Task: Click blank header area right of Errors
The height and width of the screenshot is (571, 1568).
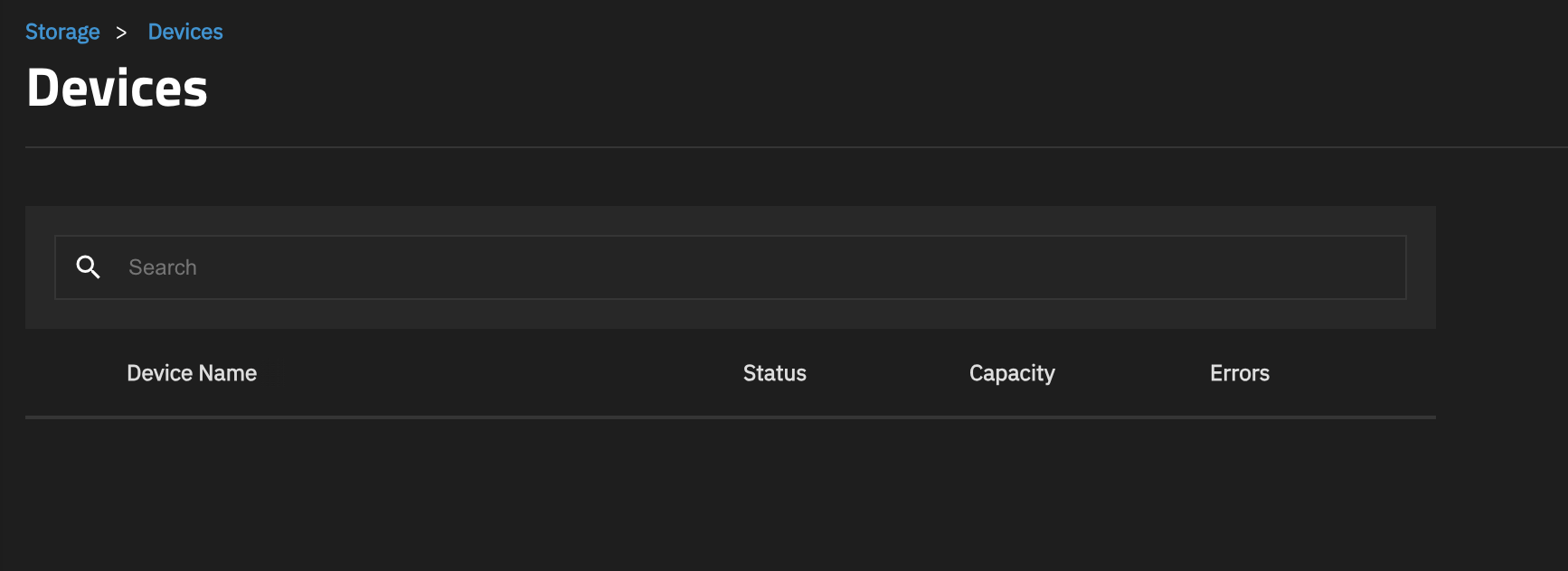Action: (x=1356, y=373)
